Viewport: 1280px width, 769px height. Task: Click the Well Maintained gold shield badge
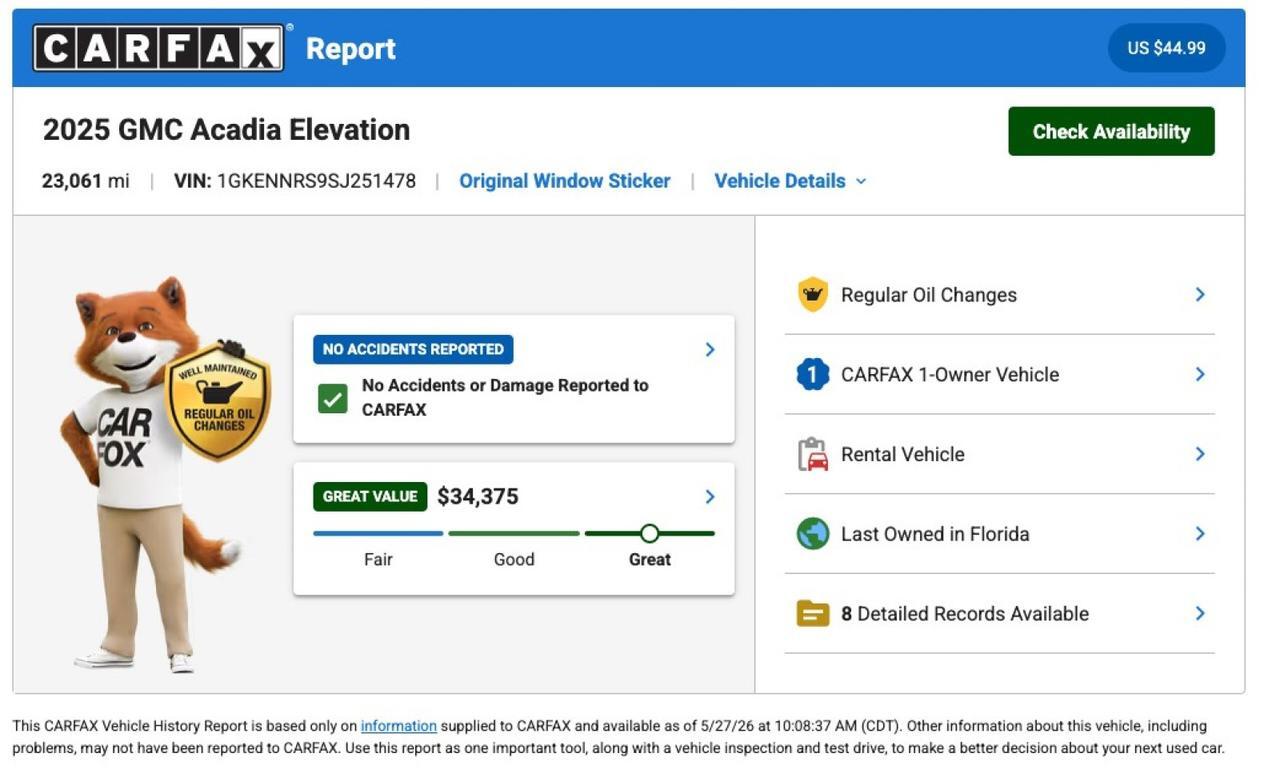point(217,402)
